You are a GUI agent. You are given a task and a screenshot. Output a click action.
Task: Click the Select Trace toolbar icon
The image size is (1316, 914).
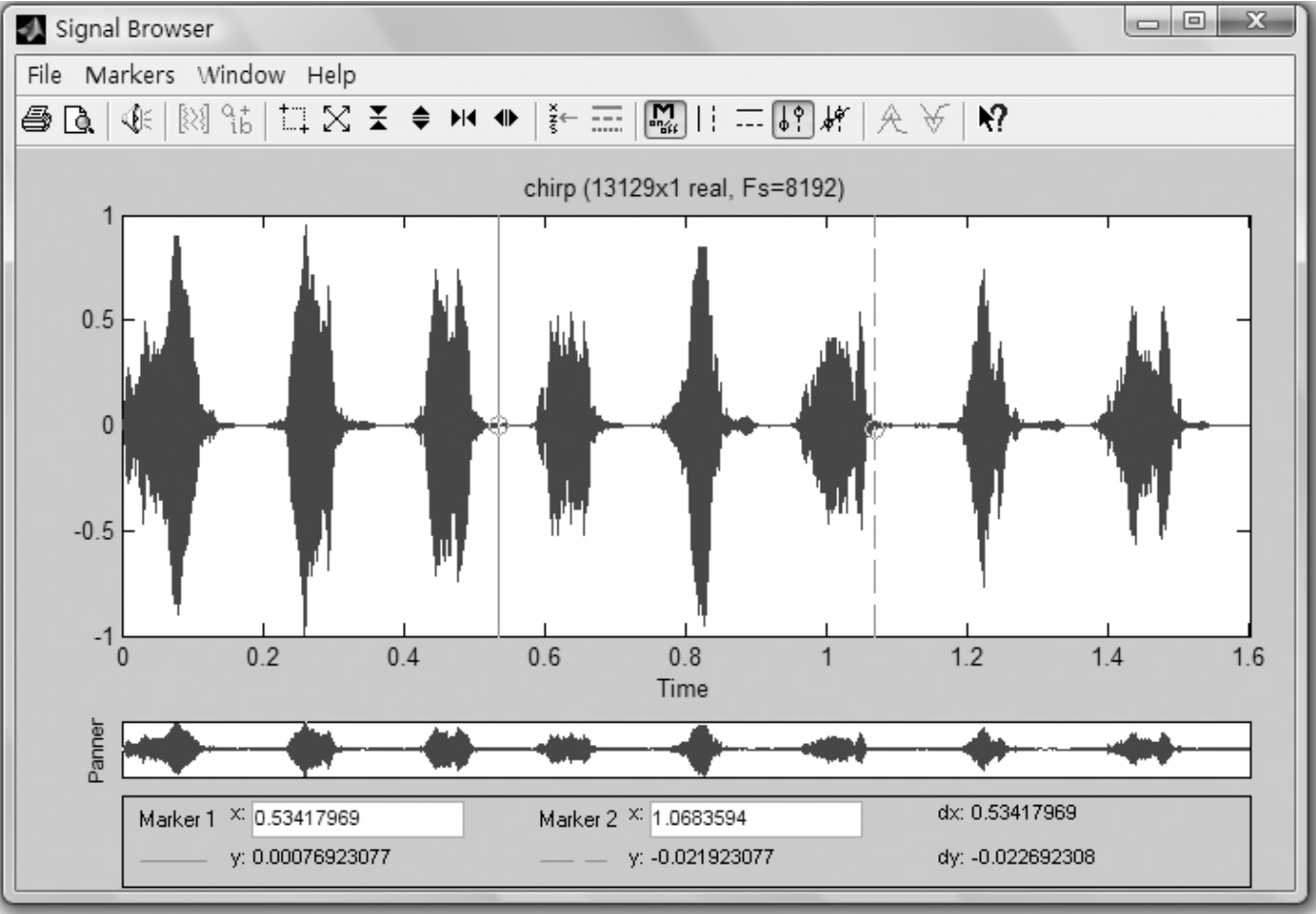562,119
